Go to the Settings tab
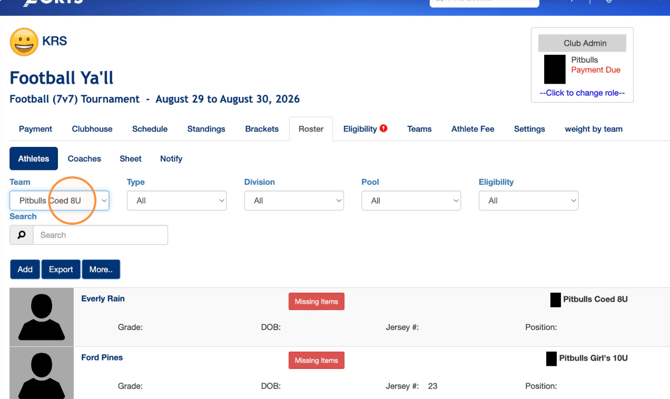This screenshot has width=670, height=399. [529, 129]
